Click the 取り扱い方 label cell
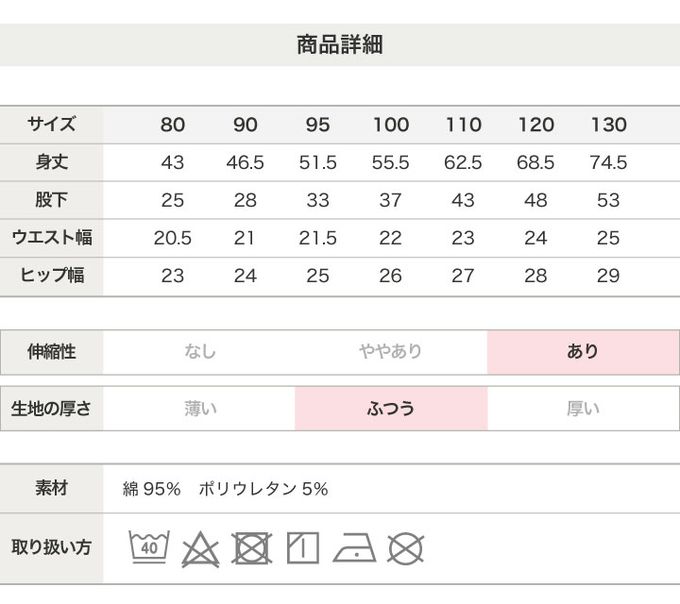Viewport: 680px width, 604px height. (x=51, y=547)
